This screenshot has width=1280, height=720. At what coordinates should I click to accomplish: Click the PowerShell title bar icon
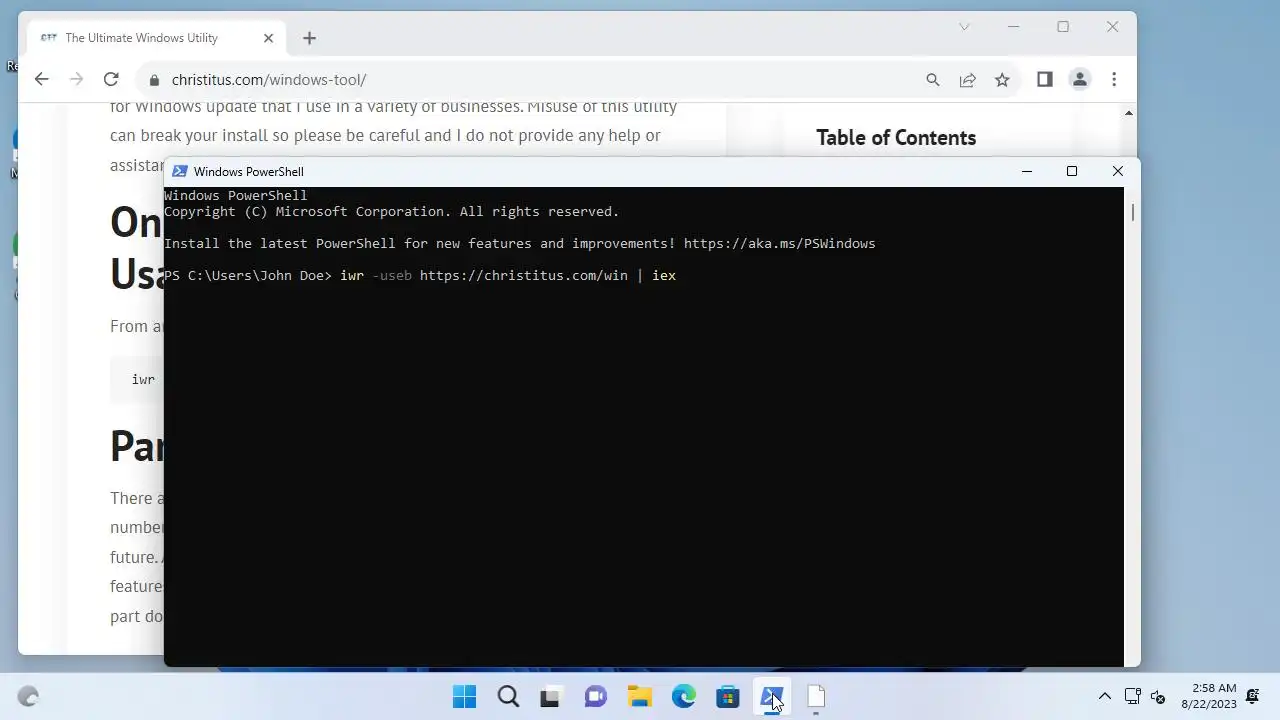[x=179, y=171]
